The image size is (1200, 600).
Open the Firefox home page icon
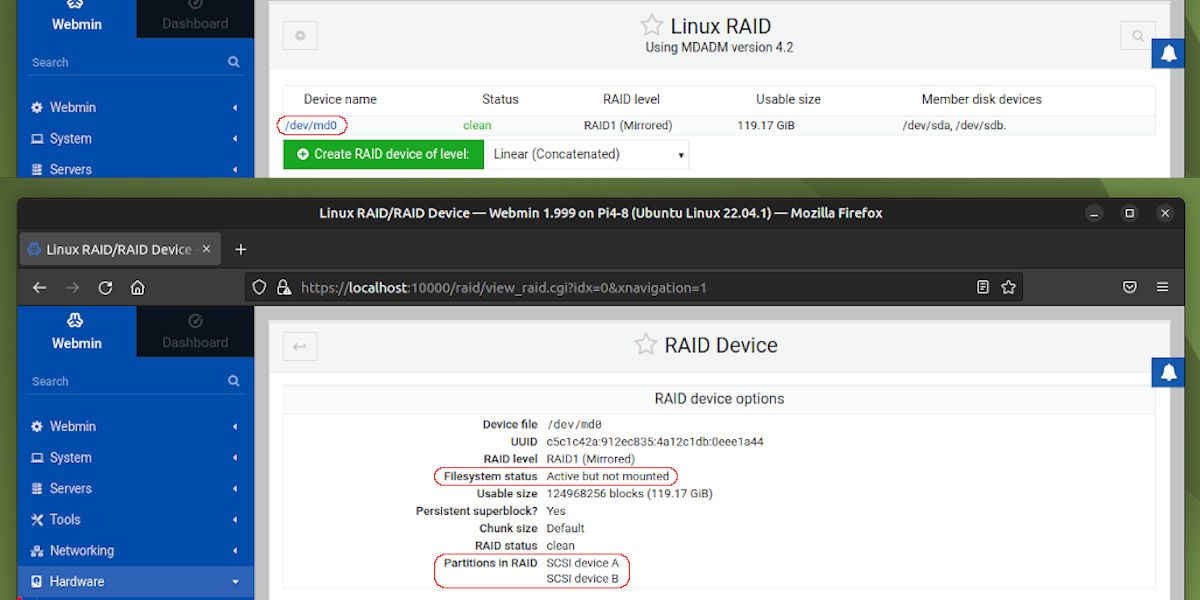tap(137, 287)
